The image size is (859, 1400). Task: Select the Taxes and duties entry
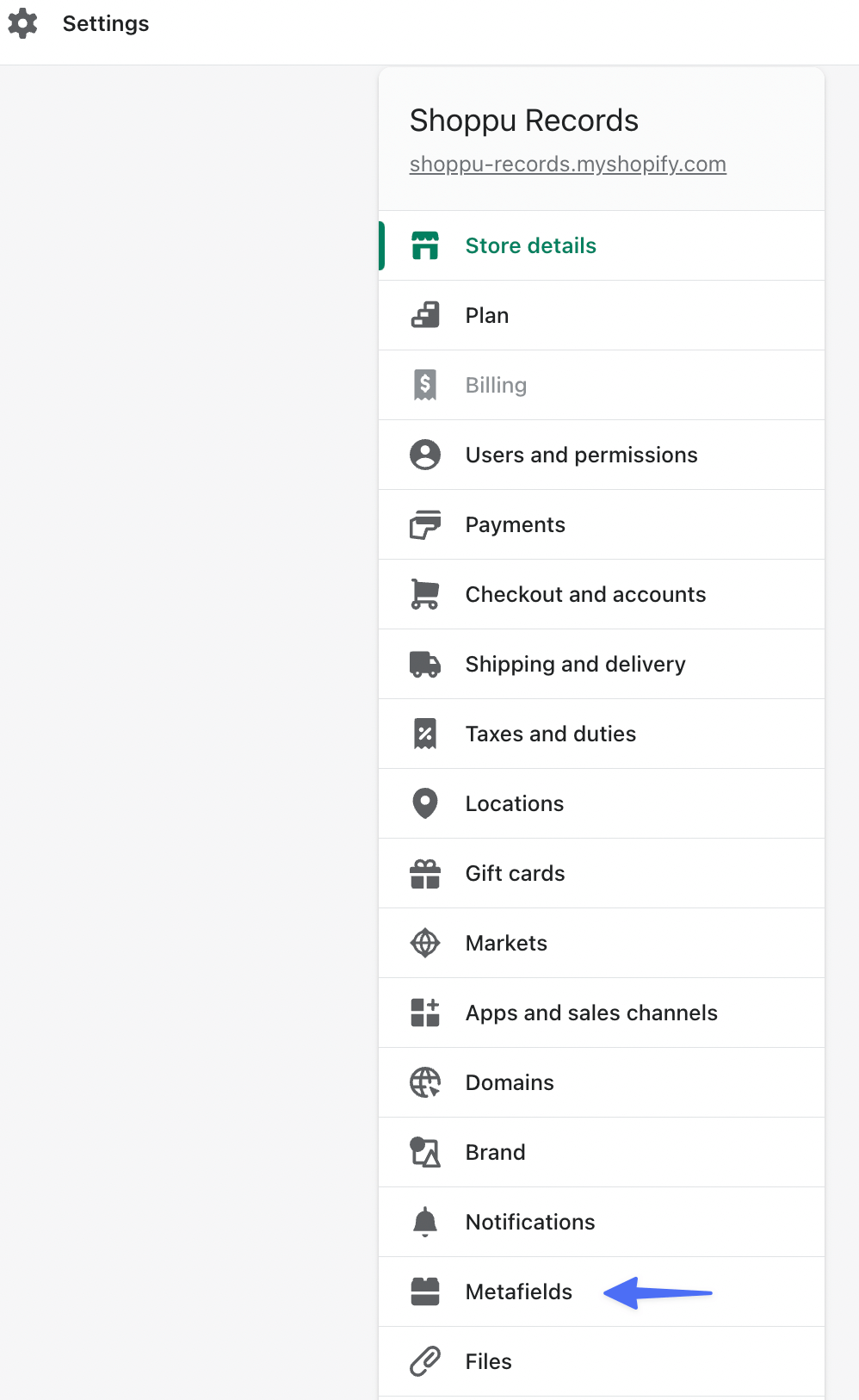coord(551,734)
